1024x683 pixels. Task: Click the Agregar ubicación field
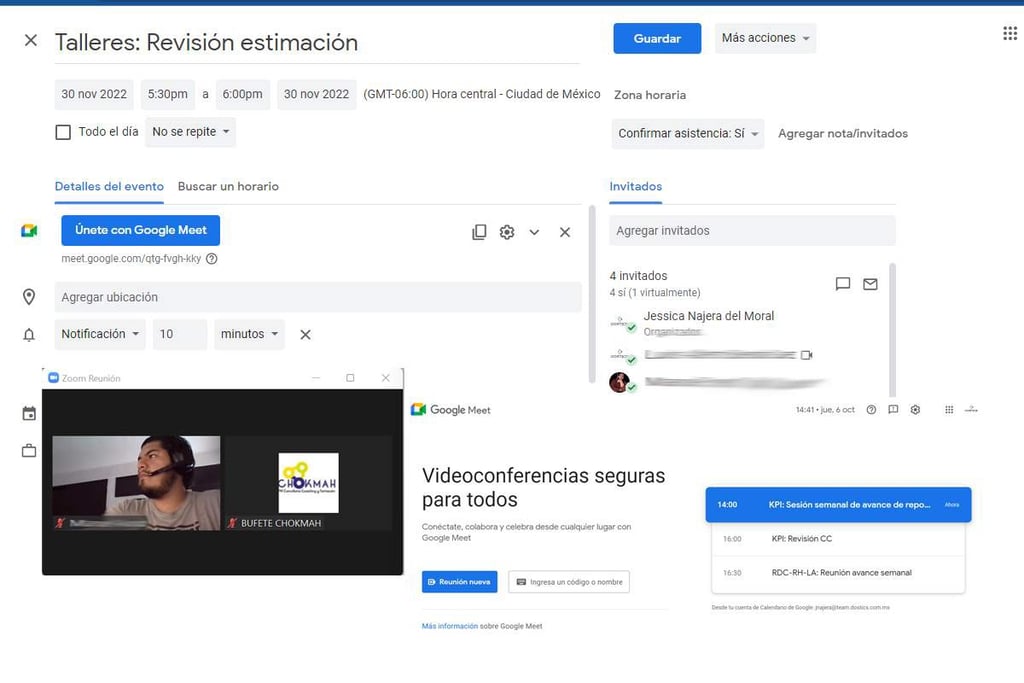(x=318, y=297)
